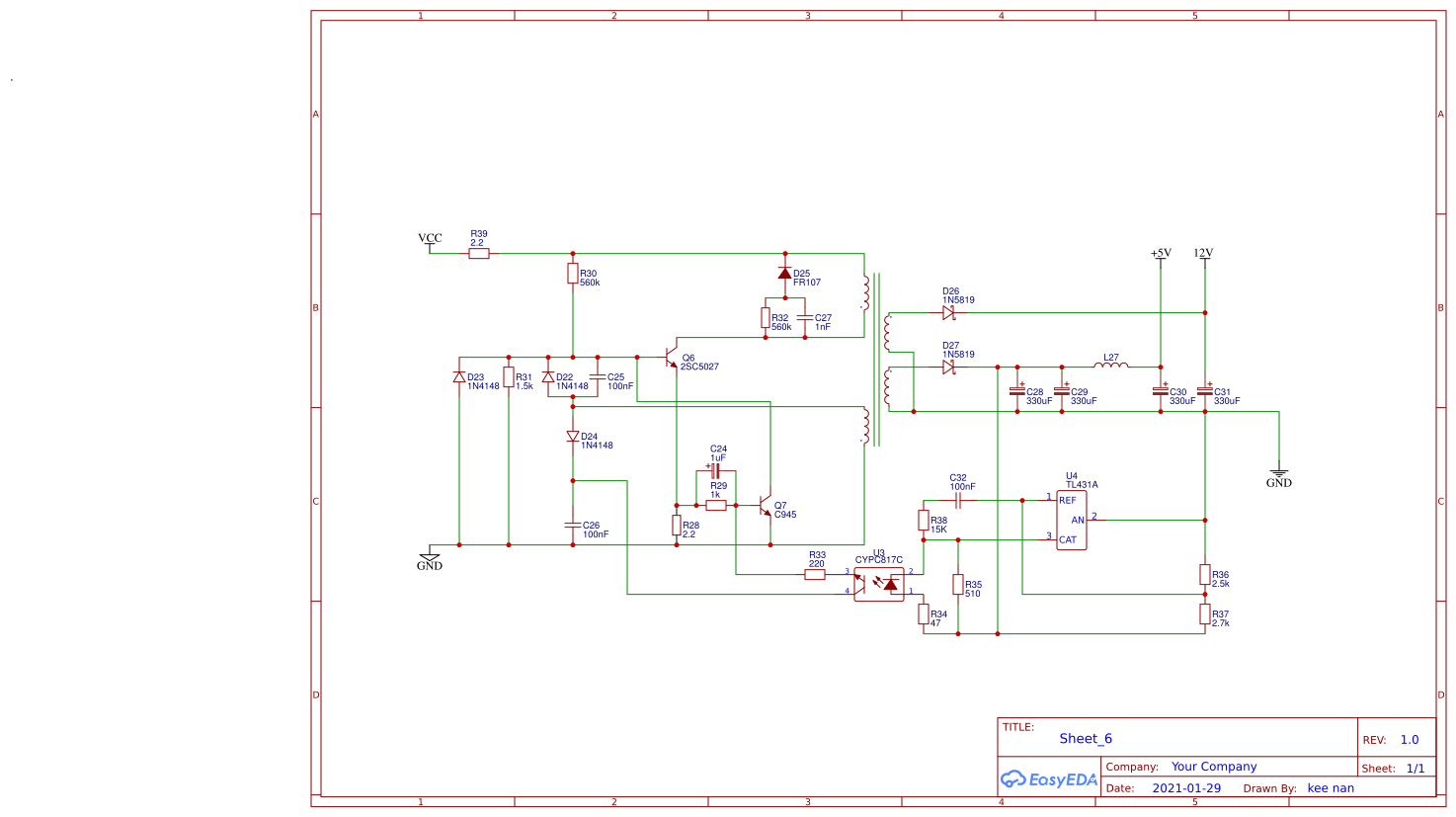Select the GND symbol near C31
This screenshot has width=1456, height=817.
click(x=1279, y=474)
